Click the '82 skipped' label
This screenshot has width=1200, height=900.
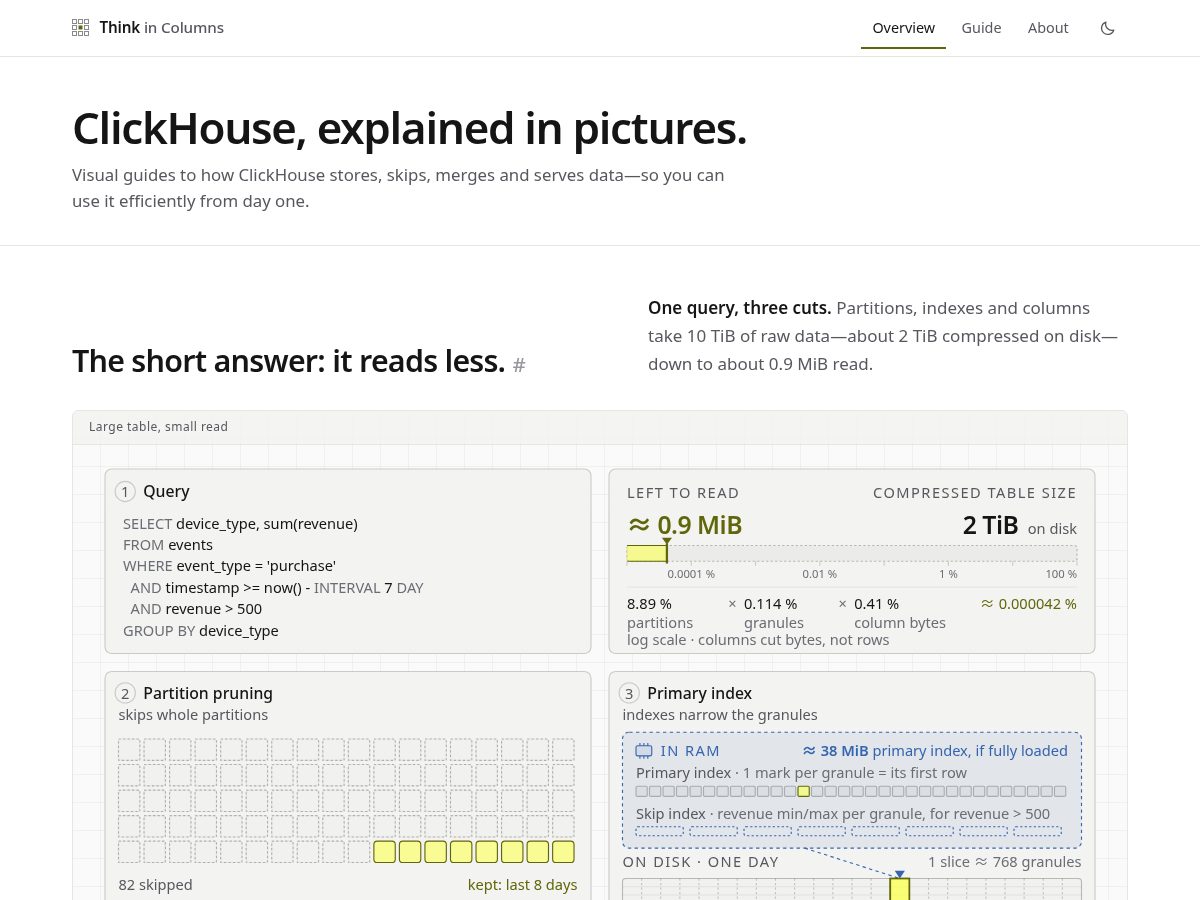coord(155,885)
